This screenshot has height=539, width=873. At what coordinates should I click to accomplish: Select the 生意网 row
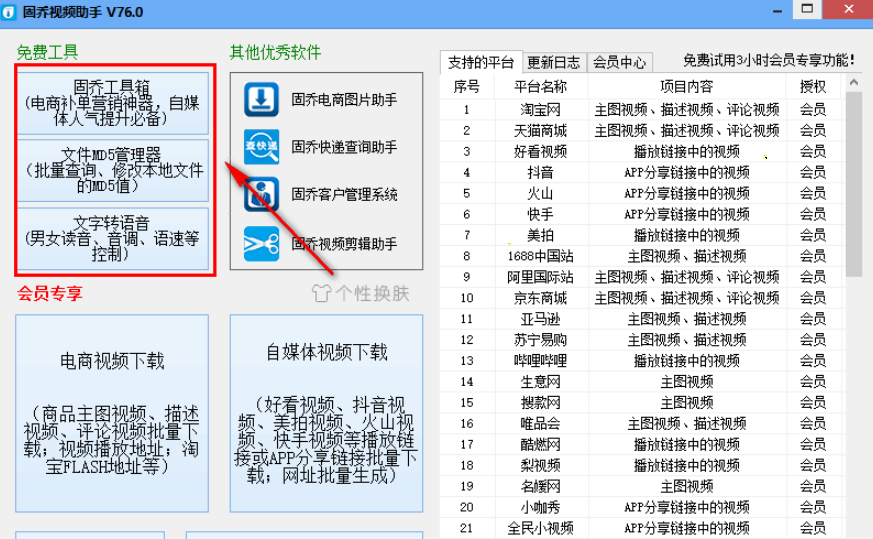pyautogui.click(x=642, y=382)
